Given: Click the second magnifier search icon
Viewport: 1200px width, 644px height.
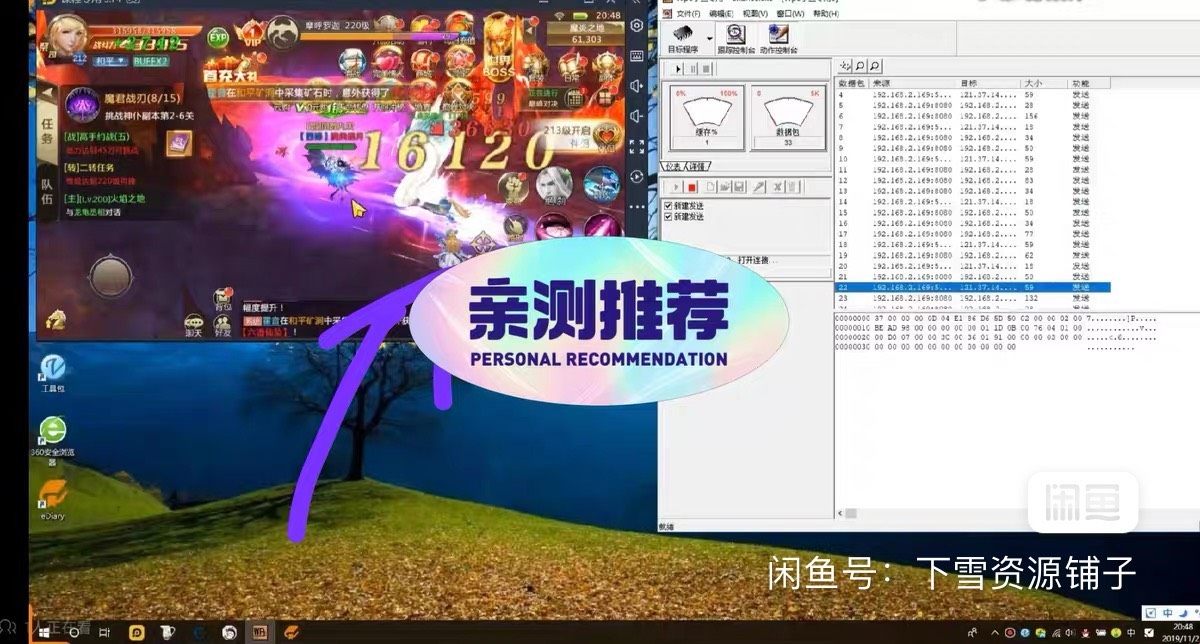Looking at the screenshot, I should (875, 66).
